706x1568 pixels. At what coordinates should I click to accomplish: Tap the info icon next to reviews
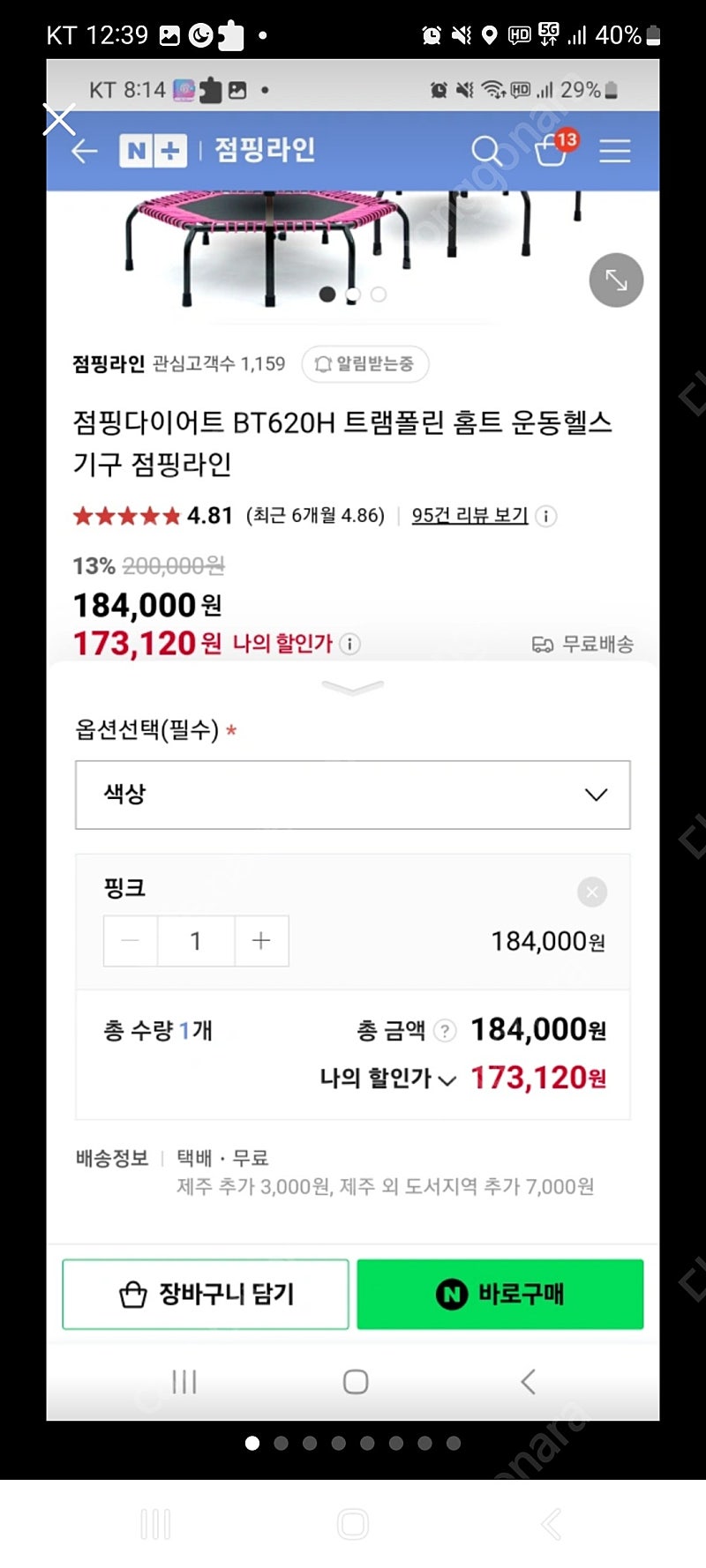click(x=546, y=516)
